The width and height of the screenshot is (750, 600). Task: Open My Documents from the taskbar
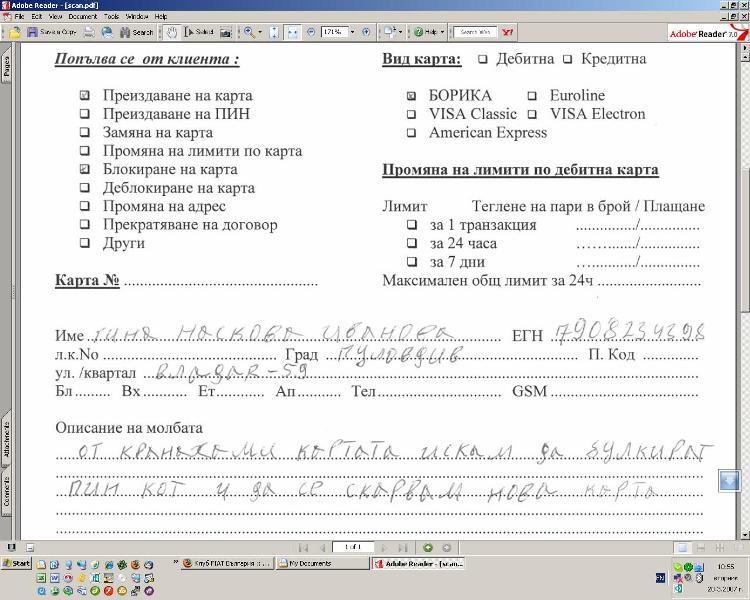pyautogui.click(x=319, y=563)
